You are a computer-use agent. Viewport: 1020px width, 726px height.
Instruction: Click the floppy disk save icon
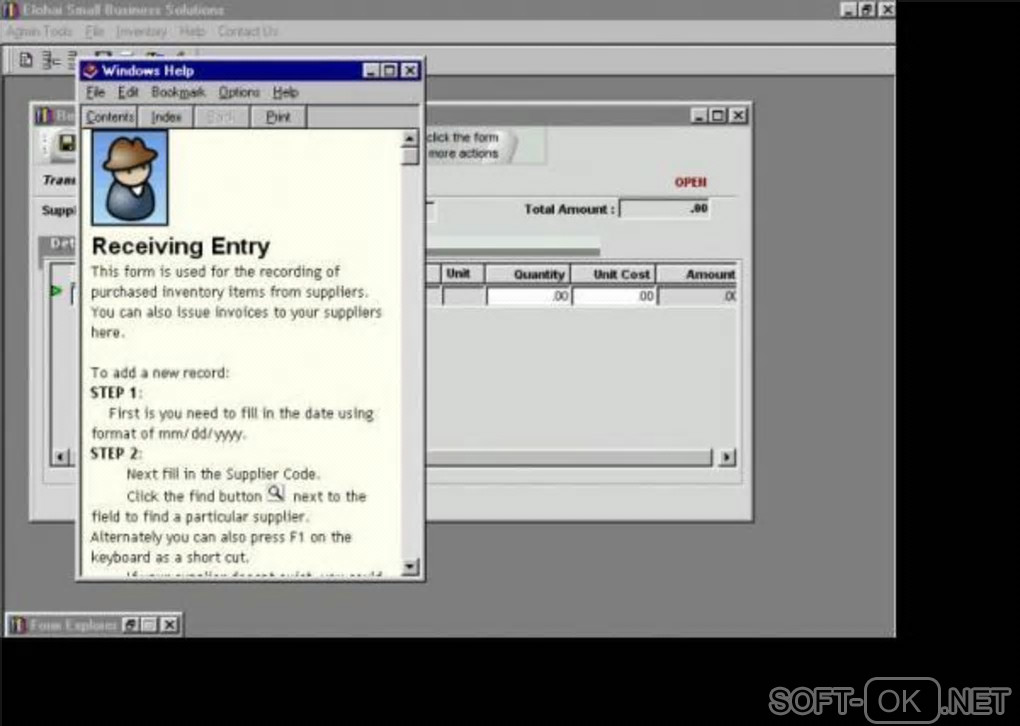(66, 142)
